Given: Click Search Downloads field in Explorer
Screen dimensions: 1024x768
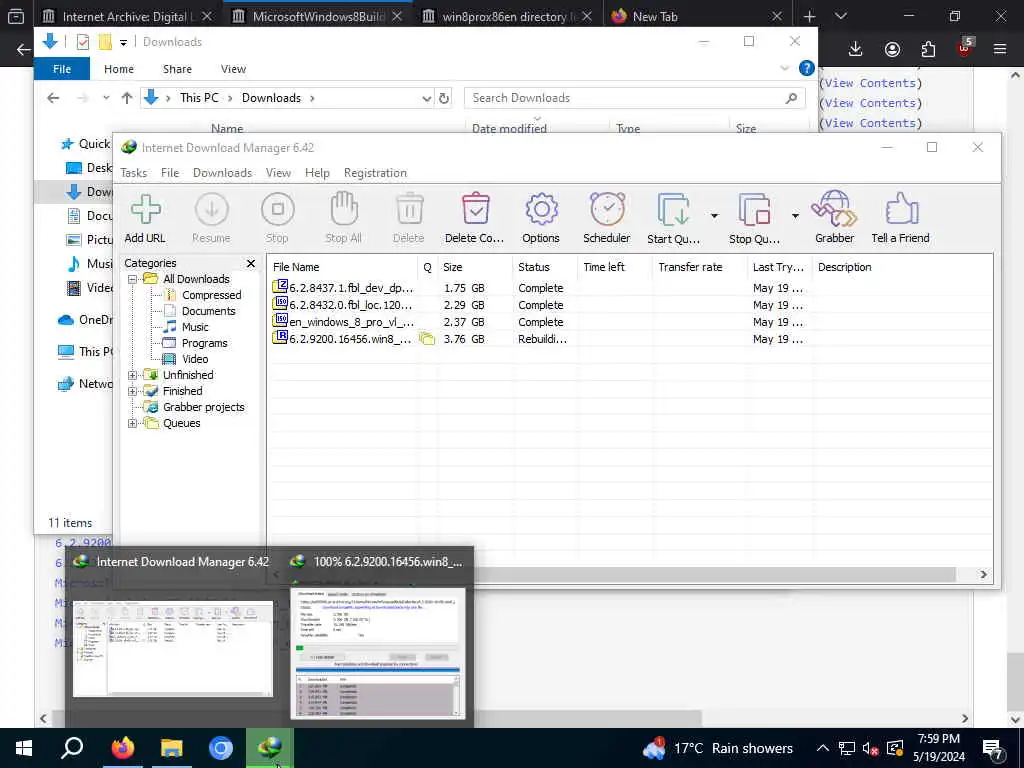Looking at the screenshot, I should pyautogui.click(x=634, y=98).
